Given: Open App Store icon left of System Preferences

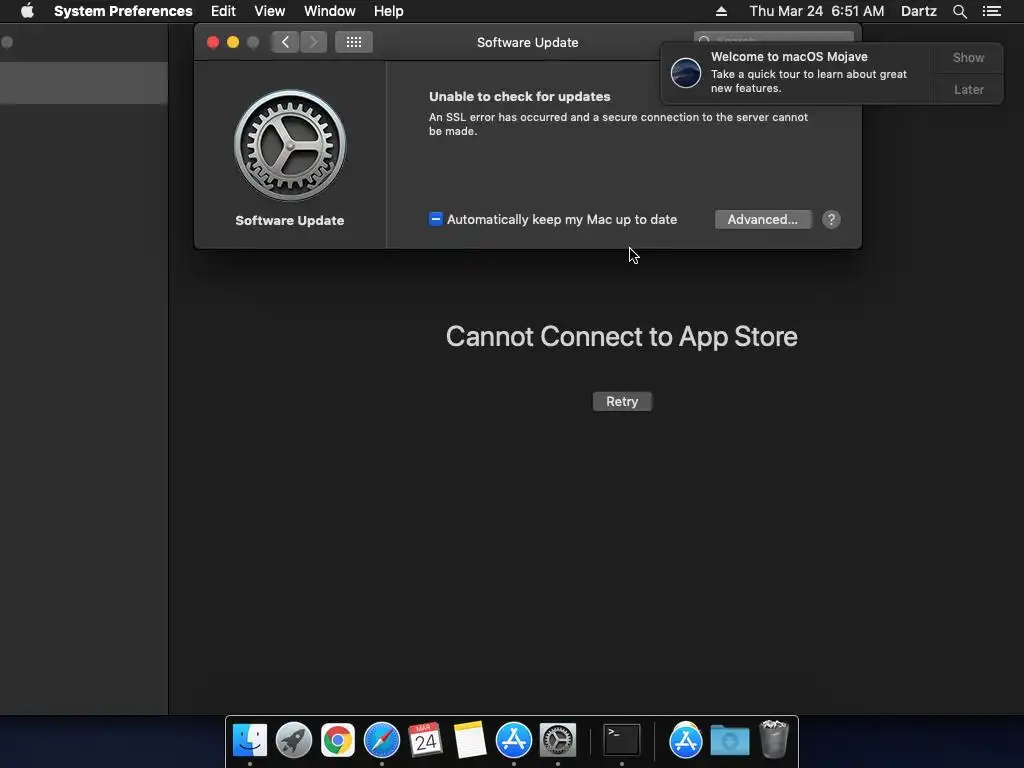Looking at the screenshot, I should [x=514, y=741].
